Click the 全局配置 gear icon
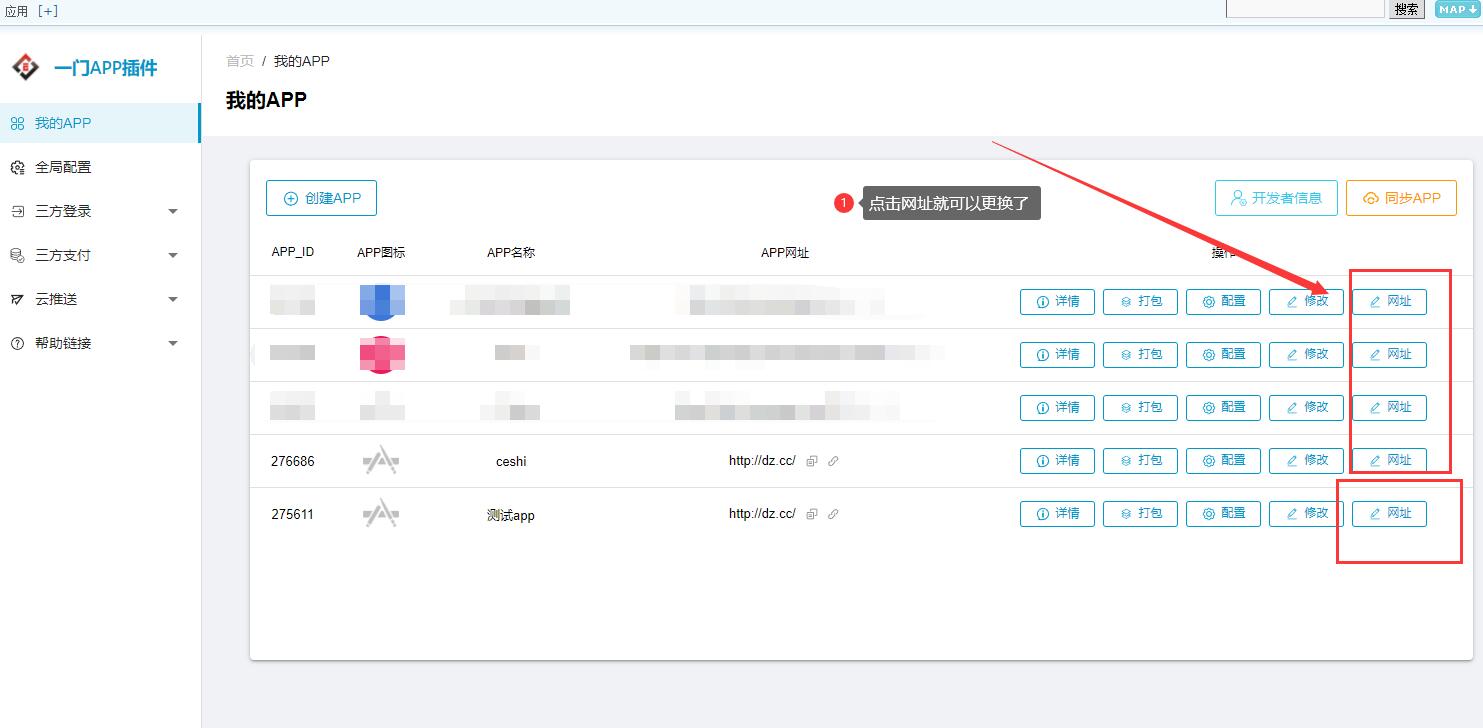This screenshot has height=728, width=1483. click(17, 168)
